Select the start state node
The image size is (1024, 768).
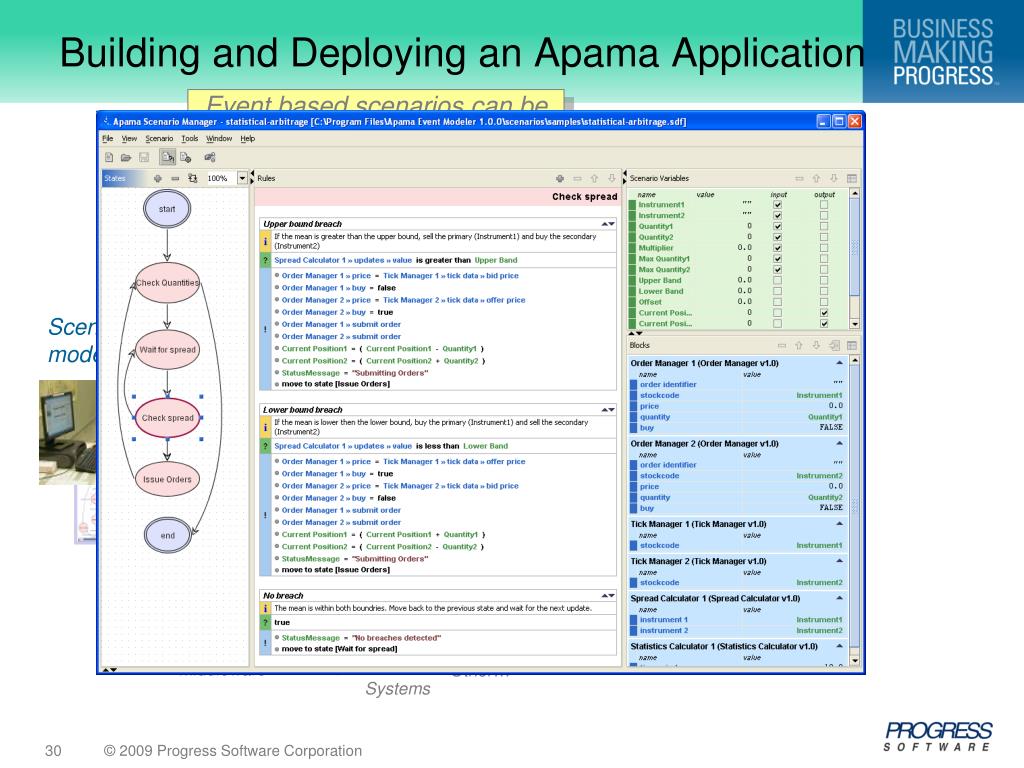click(x=167, y=209)
